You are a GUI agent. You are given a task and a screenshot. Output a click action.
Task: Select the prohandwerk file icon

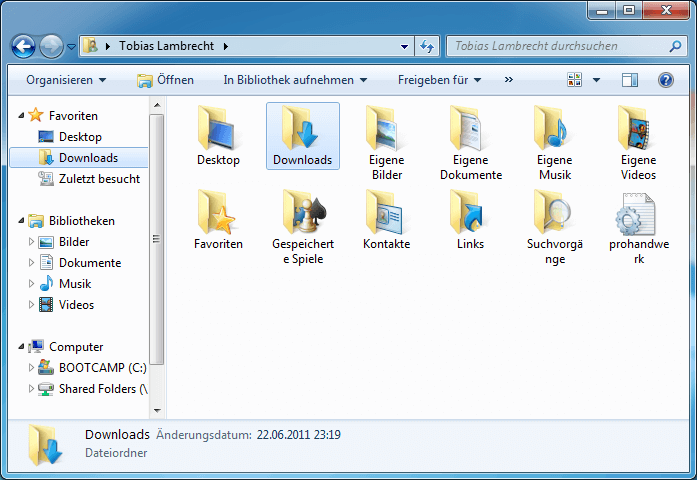coord(638,213)
